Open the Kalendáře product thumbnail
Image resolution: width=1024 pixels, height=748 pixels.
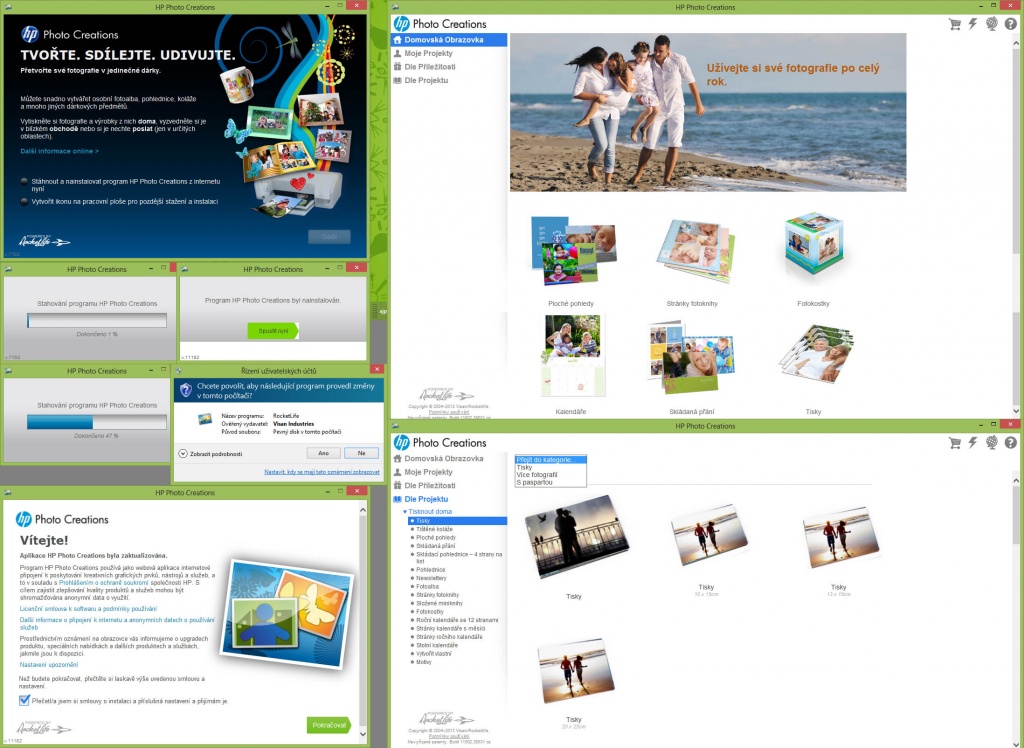[573, 356]
